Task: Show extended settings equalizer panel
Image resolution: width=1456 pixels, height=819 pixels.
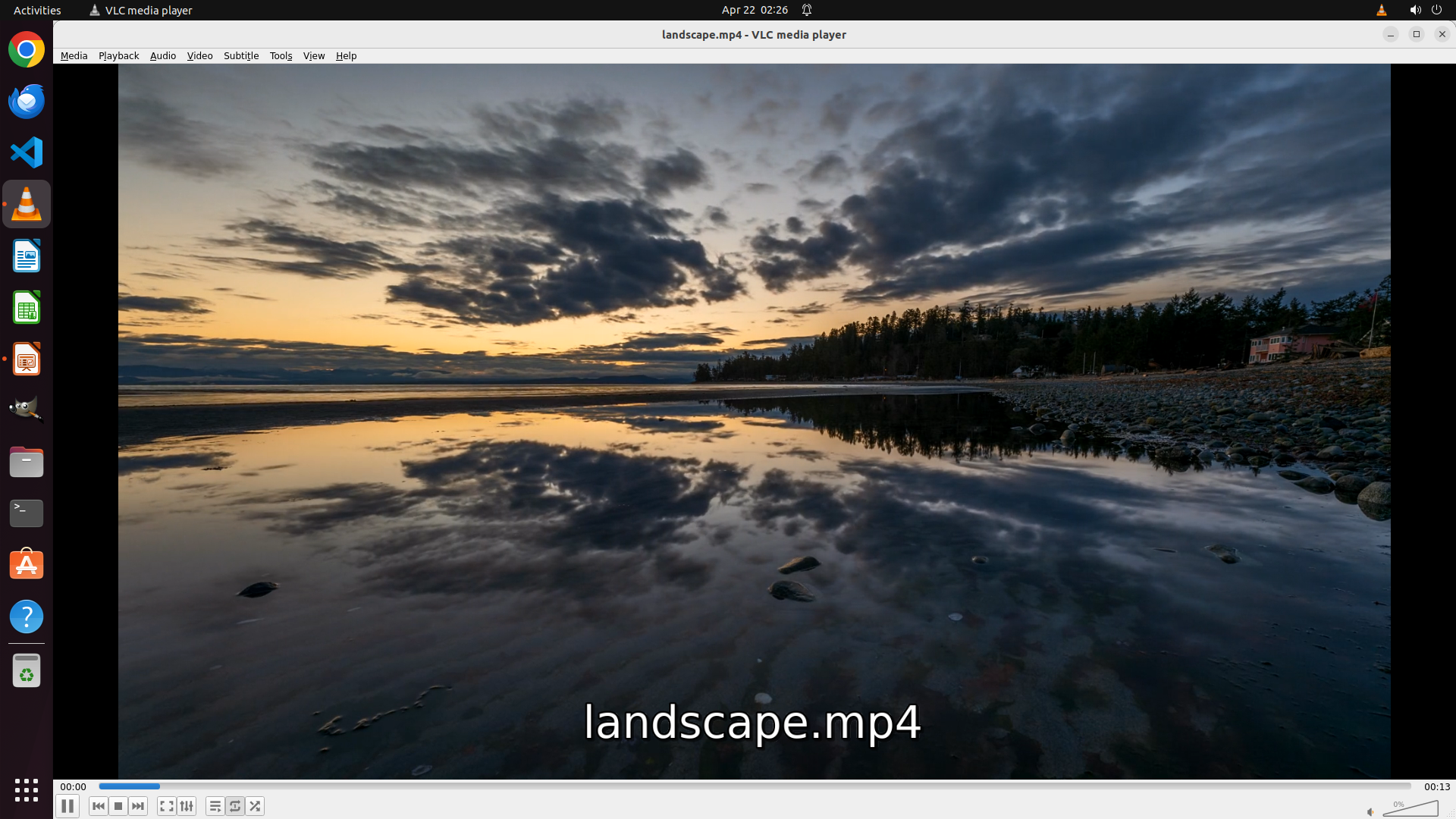Action: tap(187, 806)
